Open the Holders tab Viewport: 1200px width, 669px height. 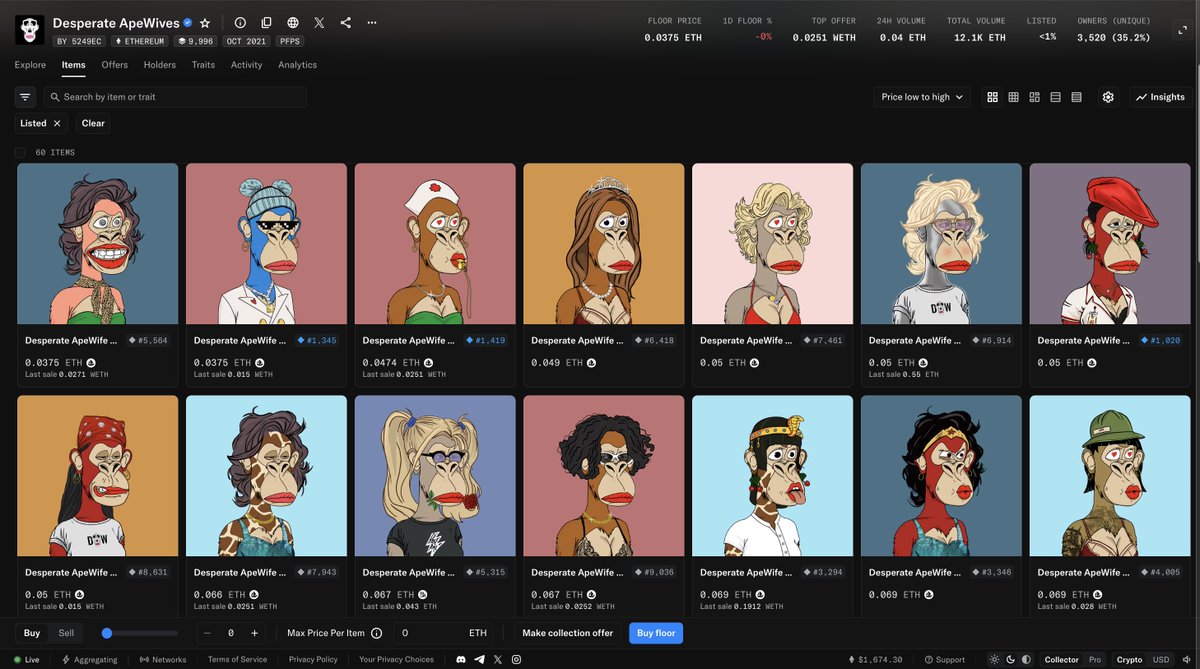click(160, 65)
